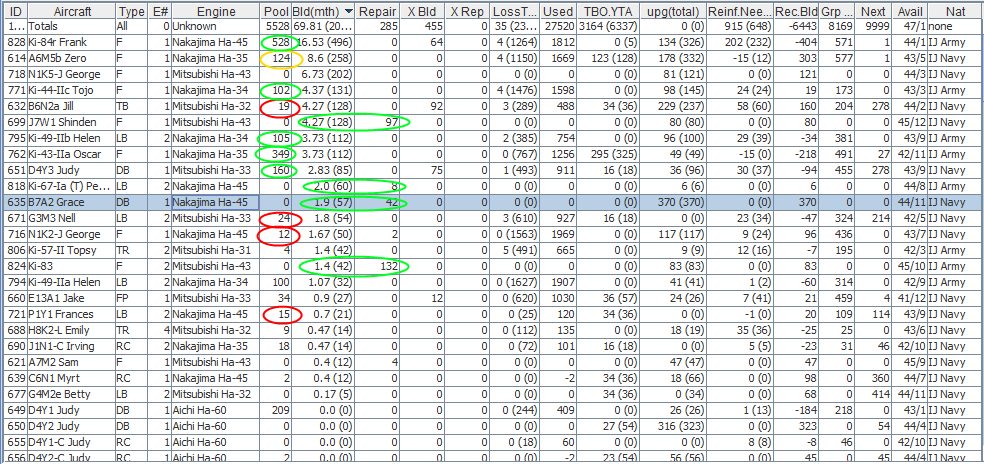Sort by the Aircraft column header
984x464 pixels.
click(72, 11)
